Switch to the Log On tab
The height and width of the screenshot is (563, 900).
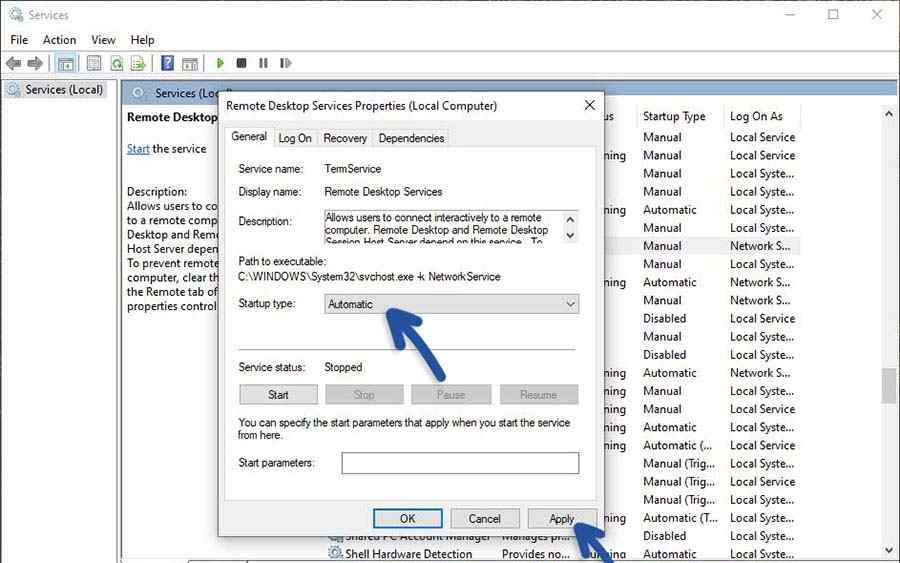pos(295,138)
